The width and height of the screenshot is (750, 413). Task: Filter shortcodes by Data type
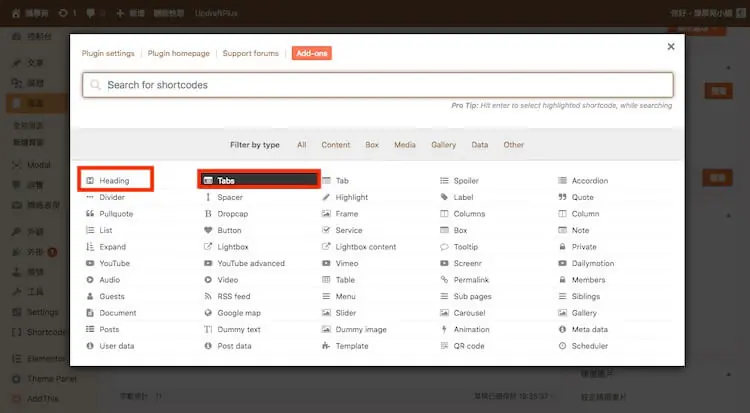(x=480, y=145)
